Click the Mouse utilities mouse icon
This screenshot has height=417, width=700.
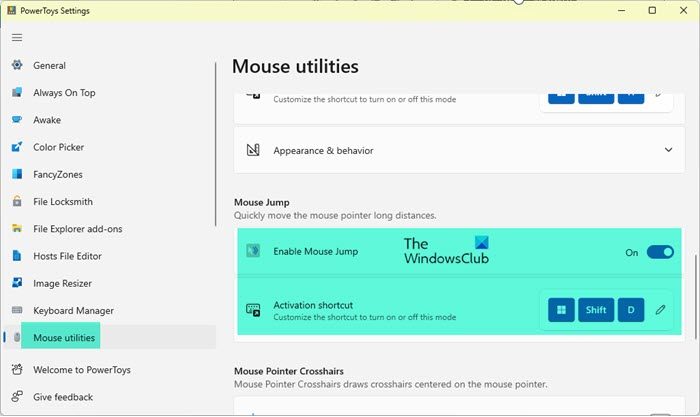pyautogui.click(x=17, y=337)
